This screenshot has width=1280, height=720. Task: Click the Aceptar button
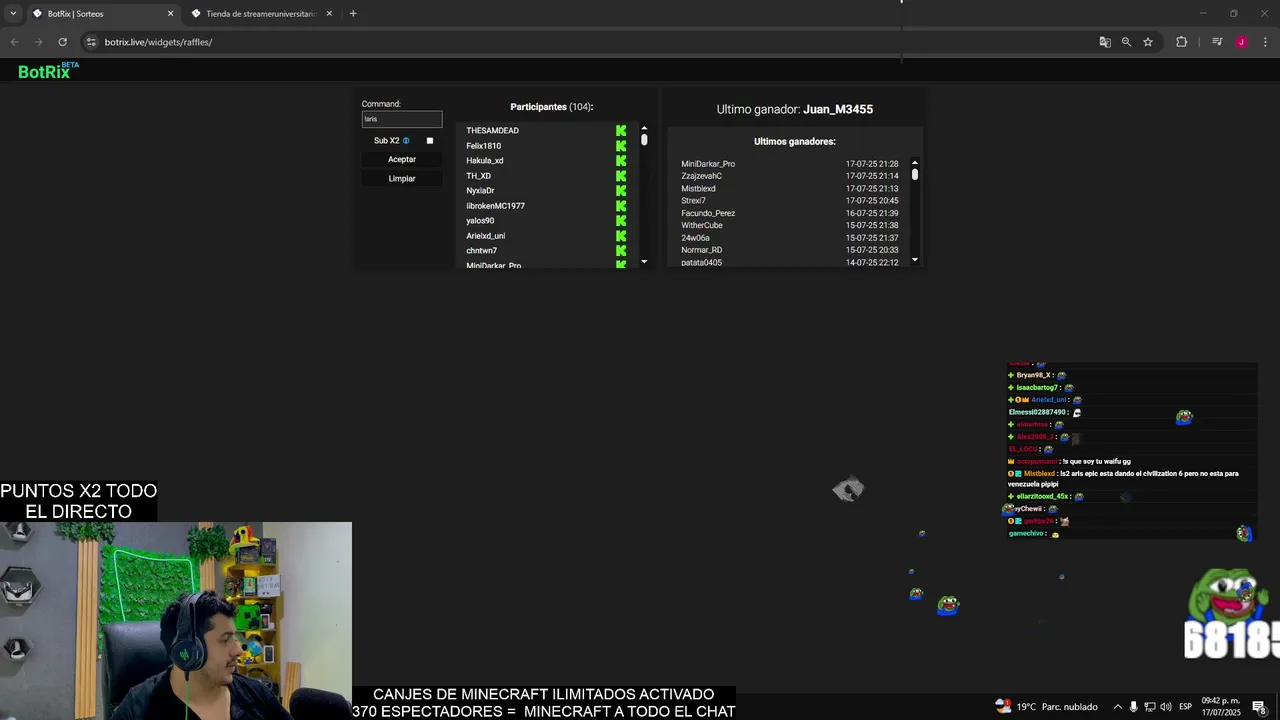point(402,160)
